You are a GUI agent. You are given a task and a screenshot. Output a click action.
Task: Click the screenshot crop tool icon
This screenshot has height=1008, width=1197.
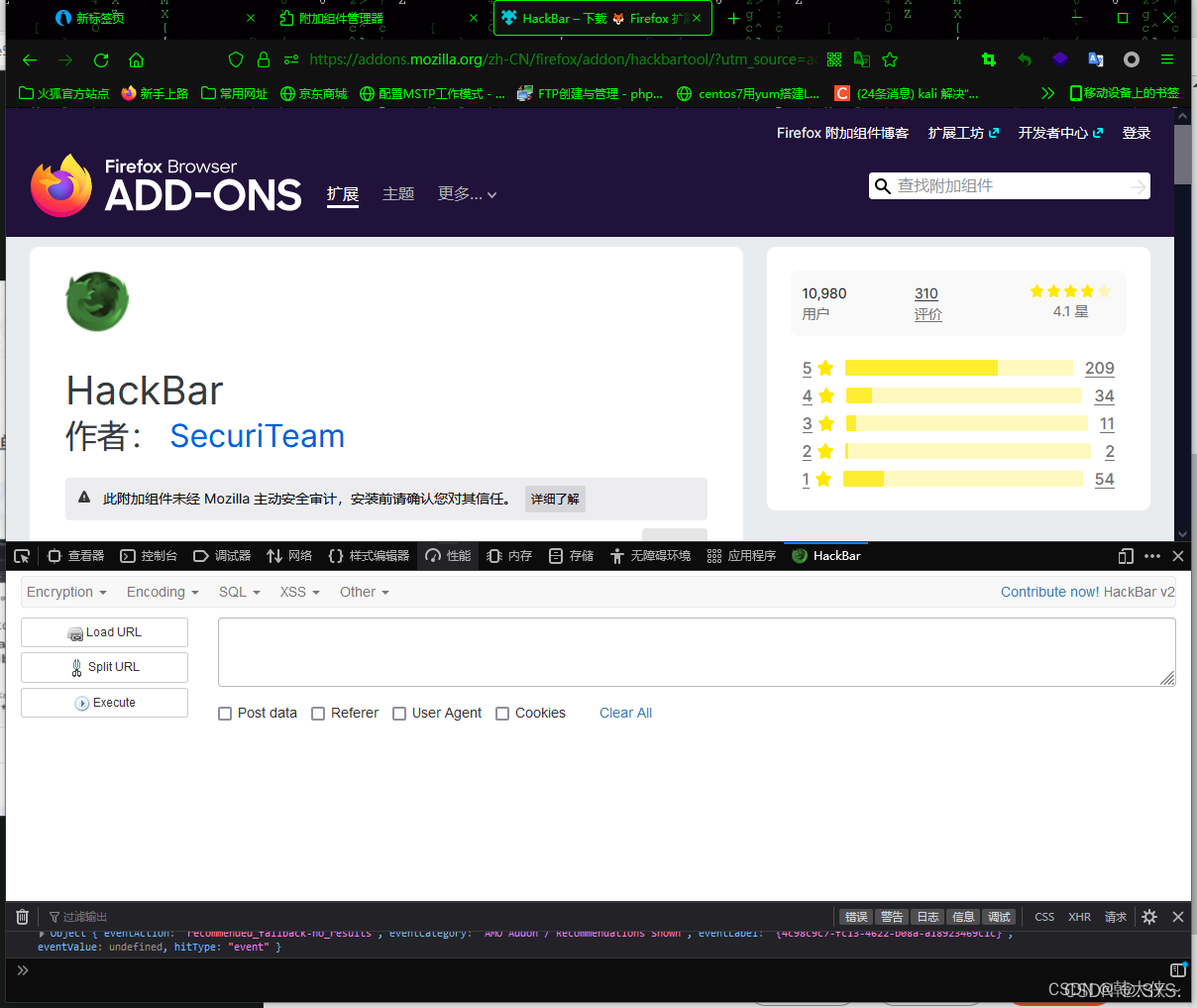(x=989, y=59)
